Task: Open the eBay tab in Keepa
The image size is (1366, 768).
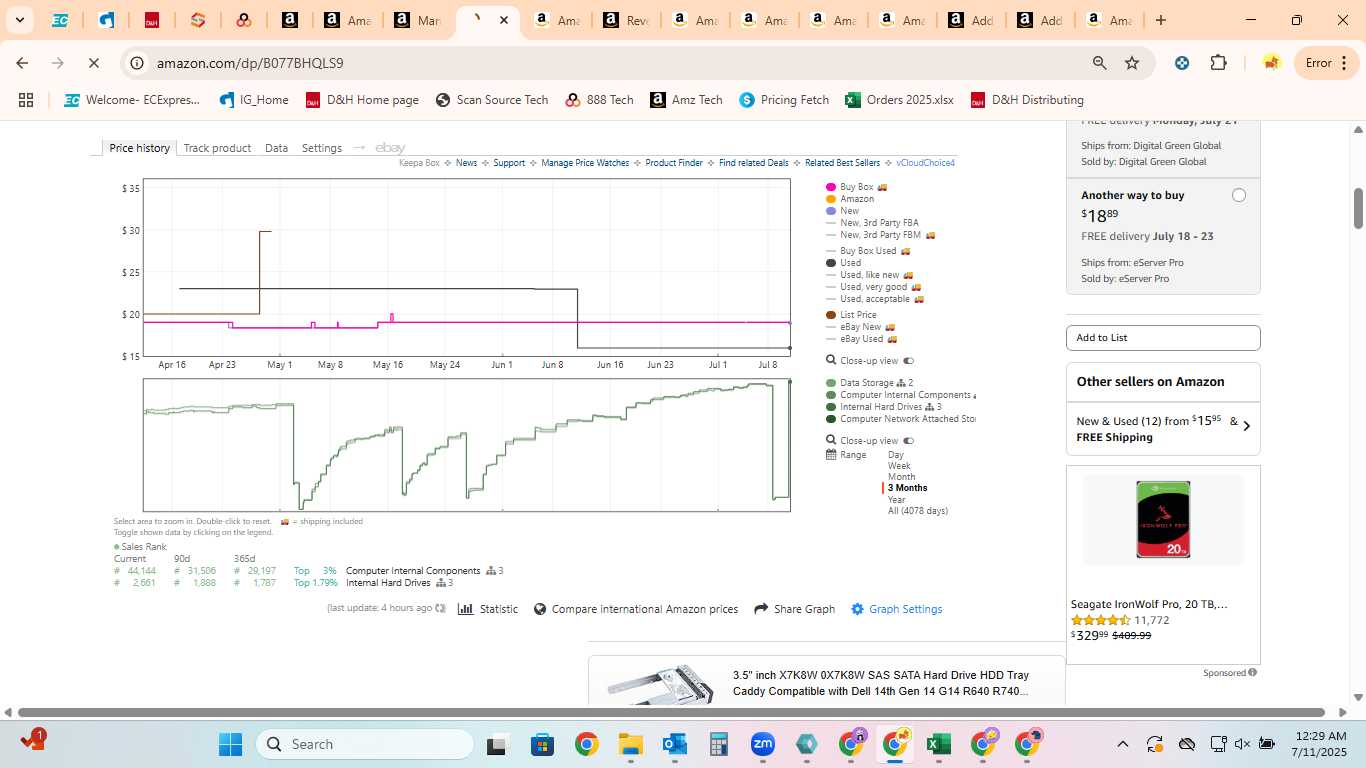Action: coord(390,148)
